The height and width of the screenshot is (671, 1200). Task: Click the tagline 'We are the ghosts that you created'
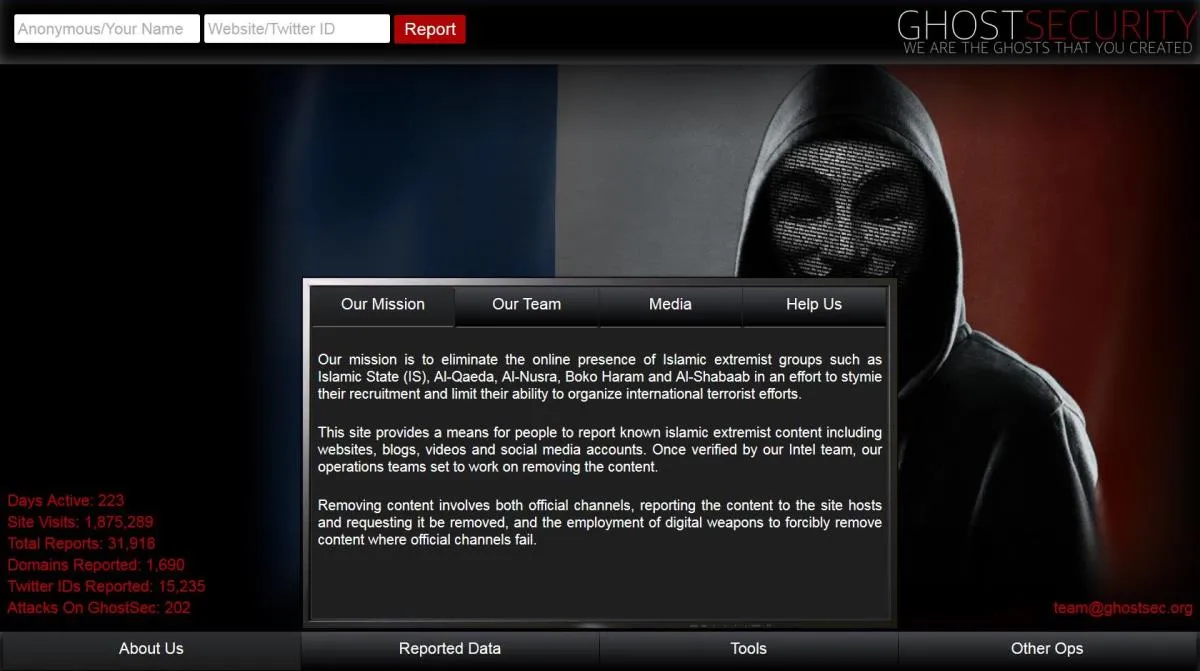pyautogui.click(x=1047, y=48)
